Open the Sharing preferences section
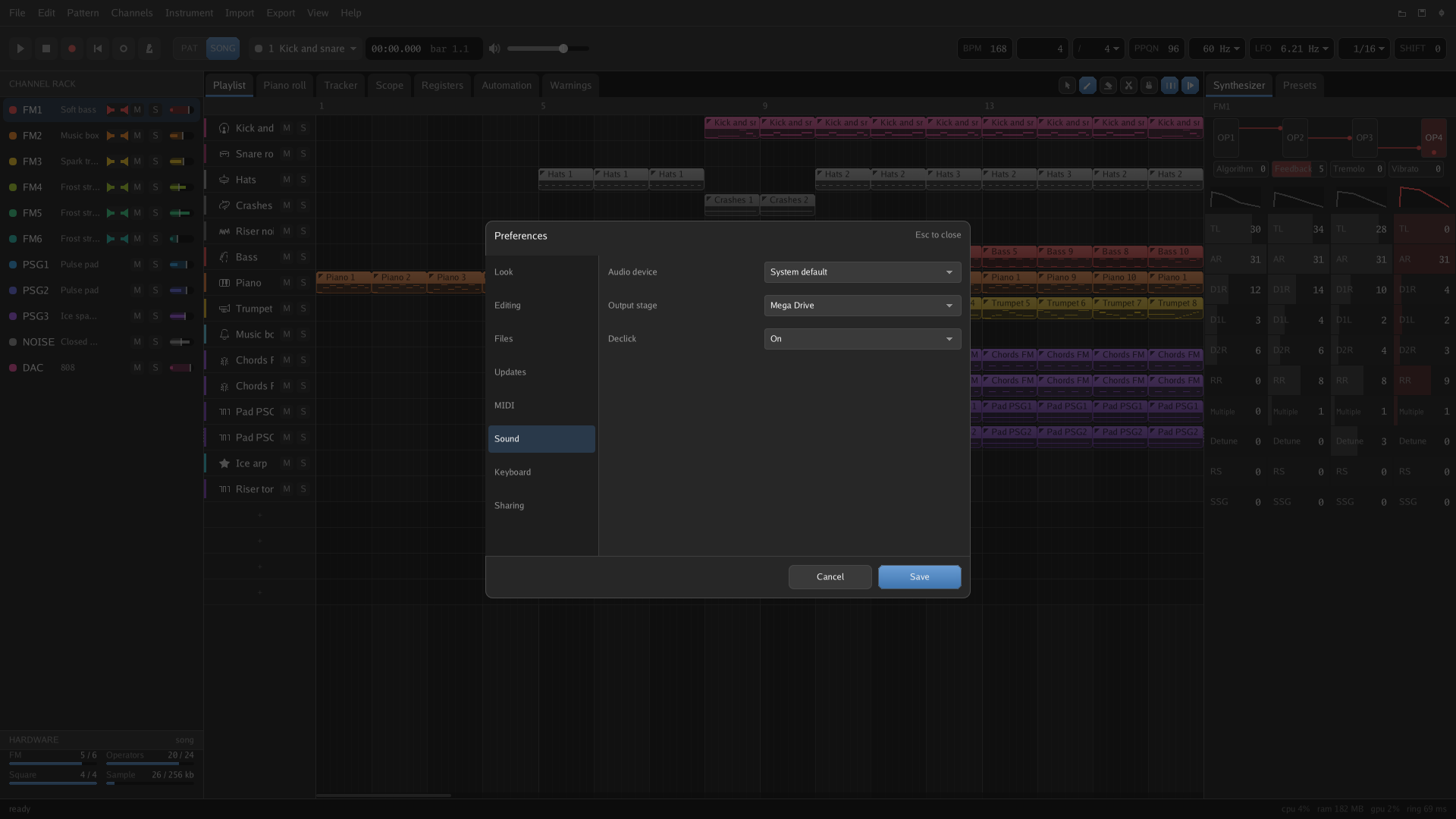1456x819 pixels. coord(541,506)
